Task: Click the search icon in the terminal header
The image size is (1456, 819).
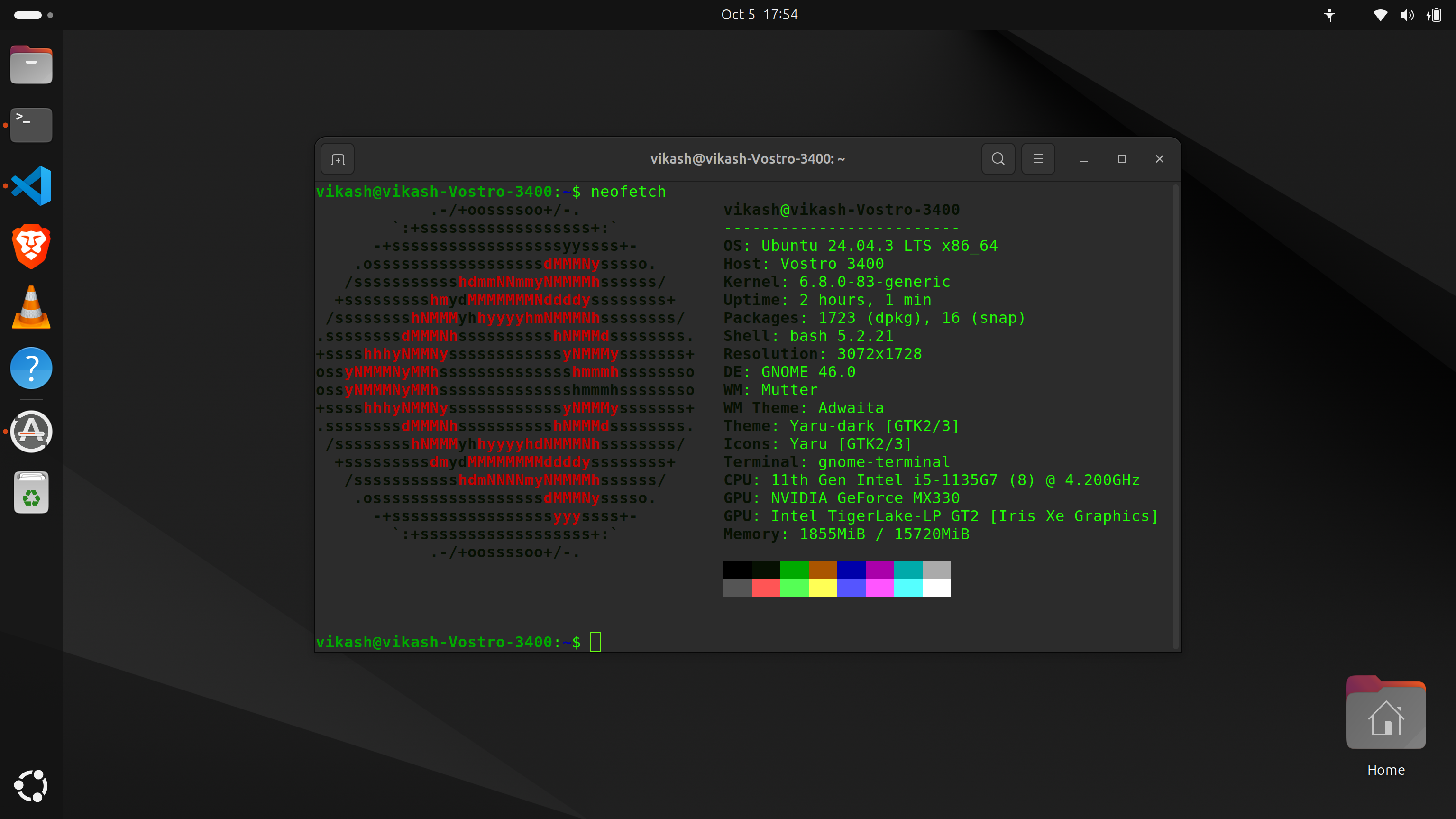Action: [x=998, y=159]
